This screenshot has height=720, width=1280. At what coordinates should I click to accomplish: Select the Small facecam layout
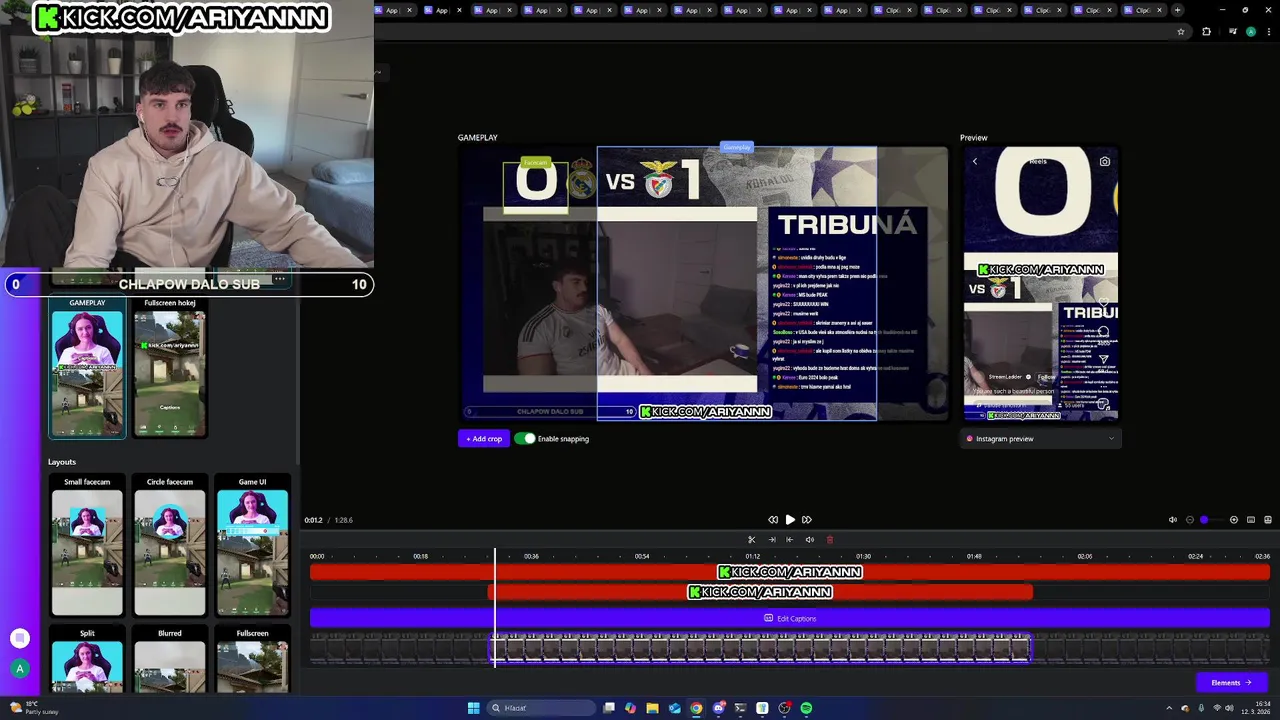pyautogui.click(x=87, y=546)
